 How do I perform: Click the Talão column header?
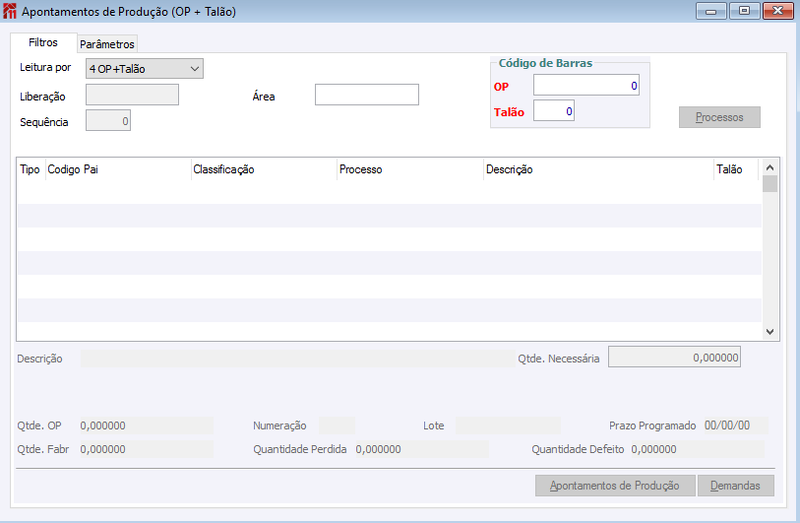tap(735, 169)
